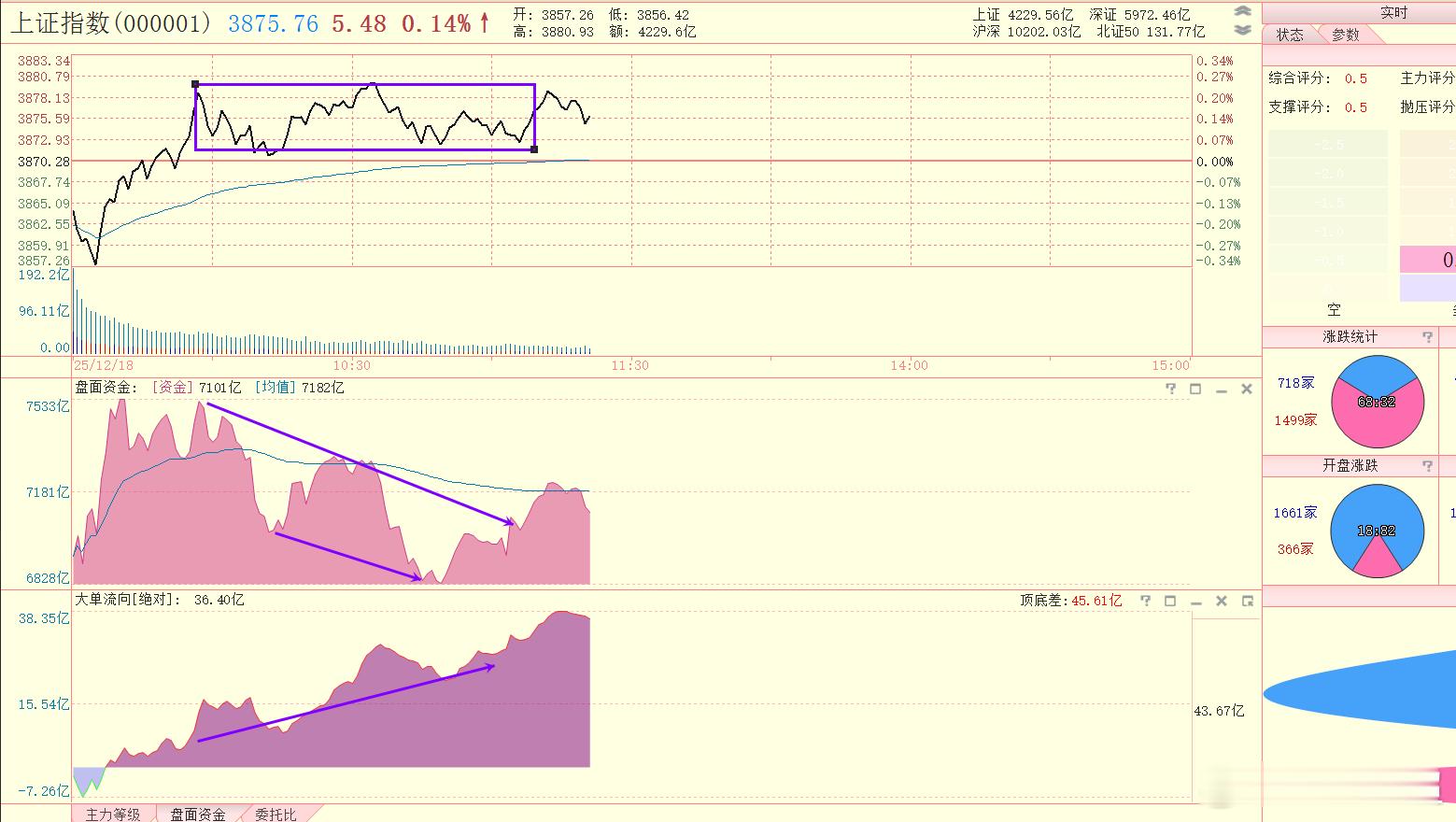Click the 10:30 time axis label
The image size is (1456, 822).
tap(351, 365)
